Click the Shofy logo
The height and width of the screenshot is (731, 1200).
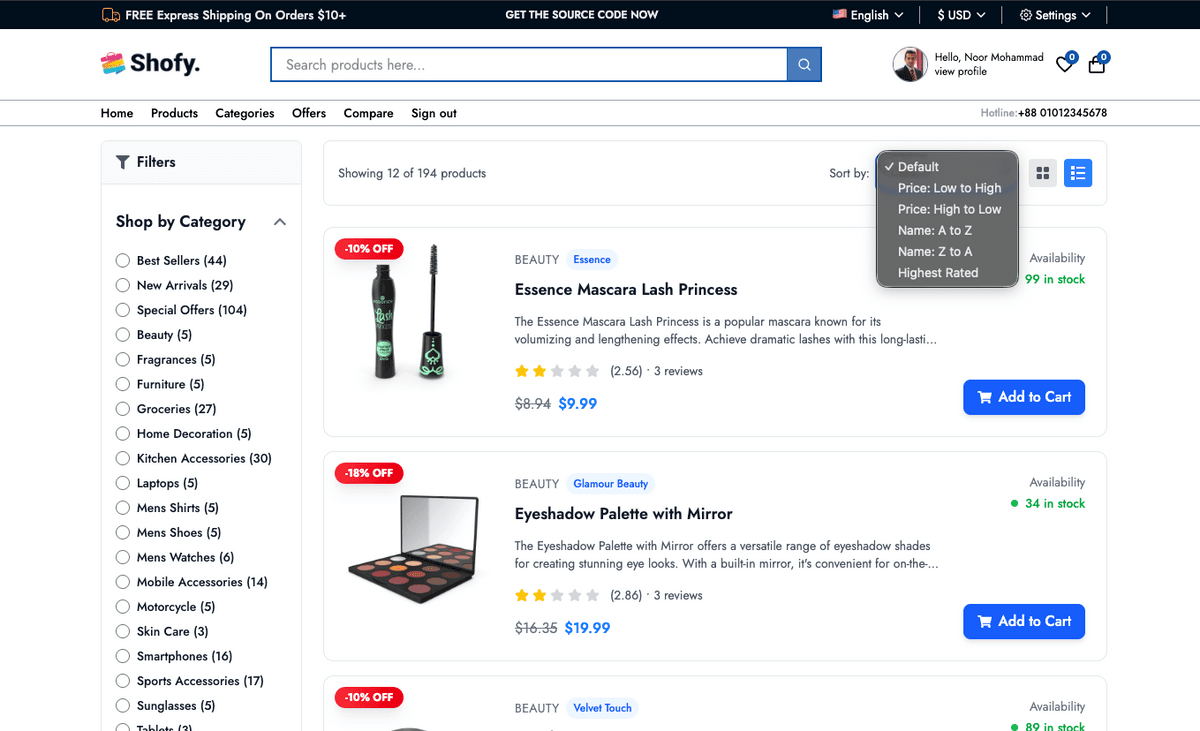[150, 64]
